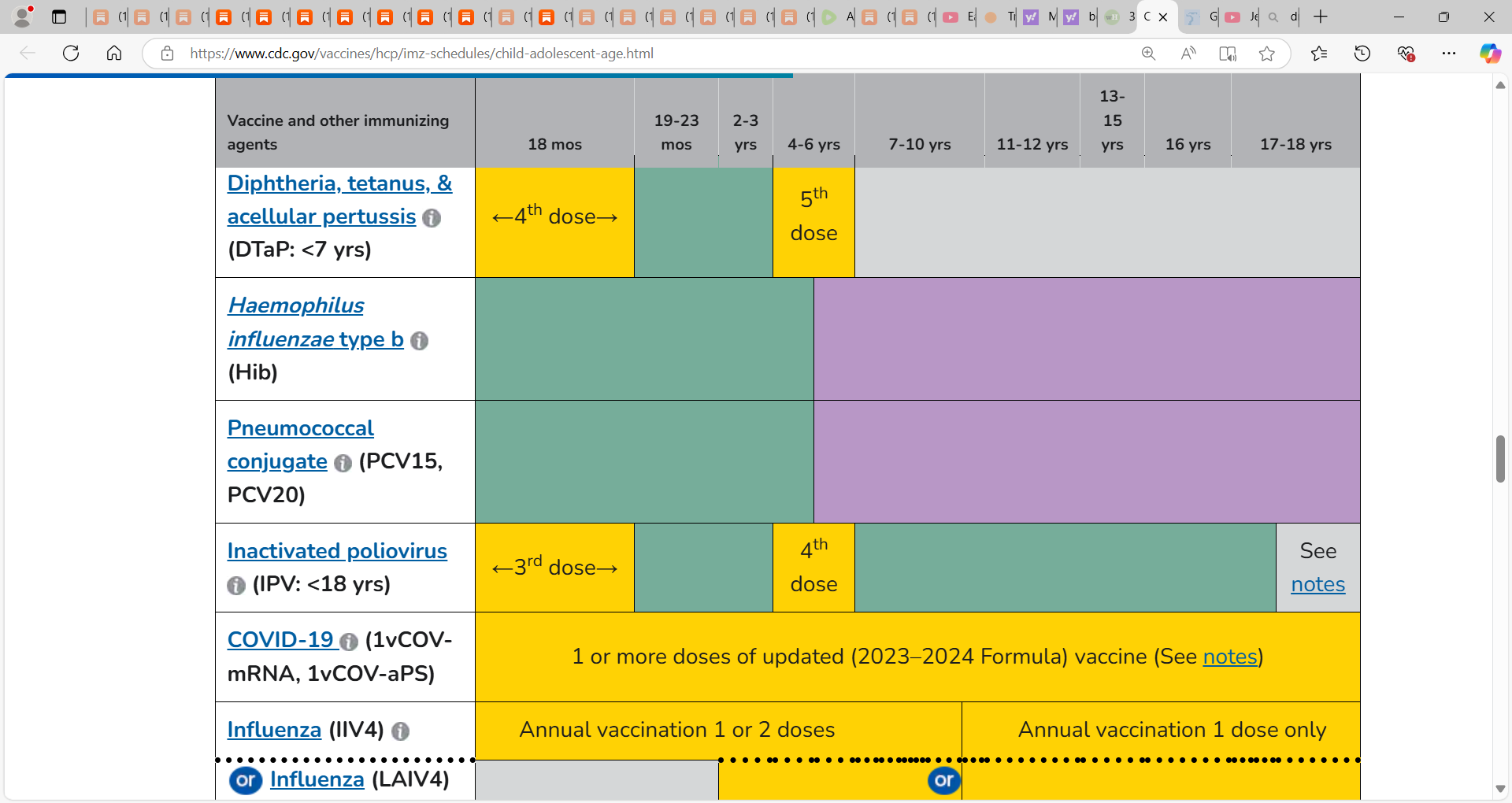
Task: Open Settings and more ellipsis menu
Action: tap(1449, 54)
